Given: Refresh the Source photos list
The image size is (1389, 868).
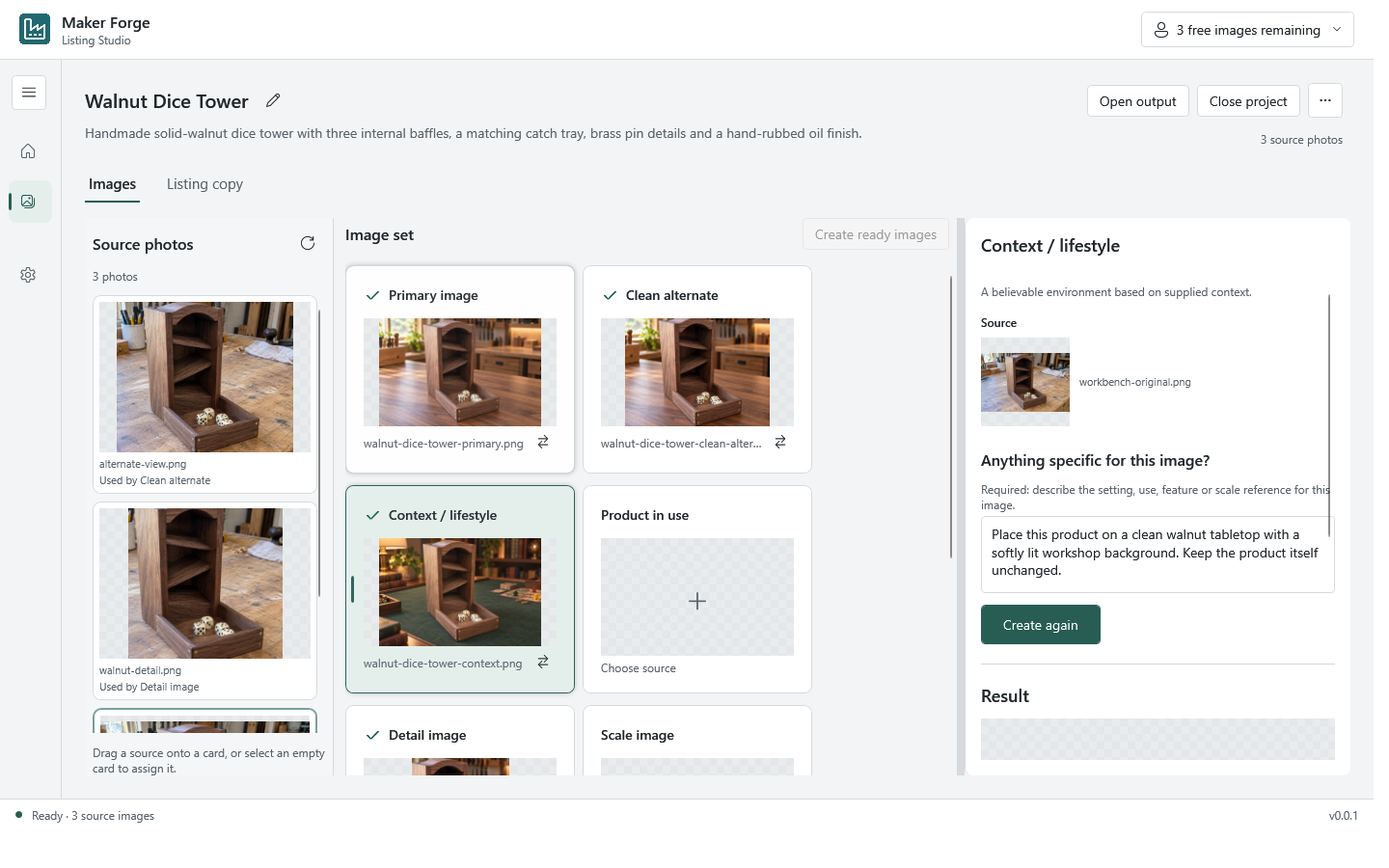Looking at the screenshot, I should [308, 243].
